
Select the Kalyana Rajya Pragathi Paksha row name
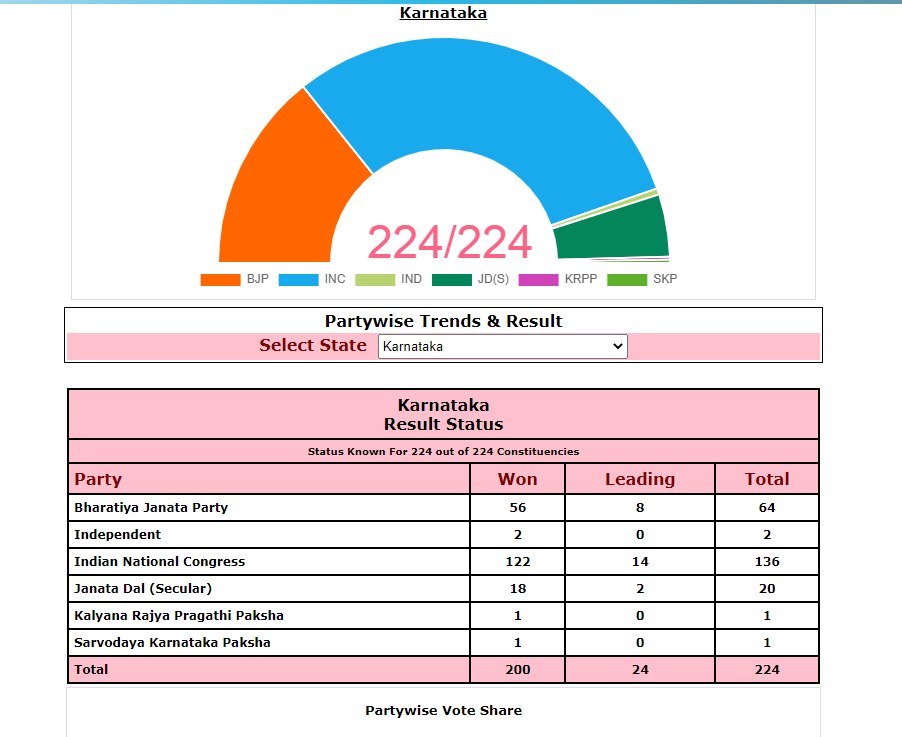tap(179, 616)
